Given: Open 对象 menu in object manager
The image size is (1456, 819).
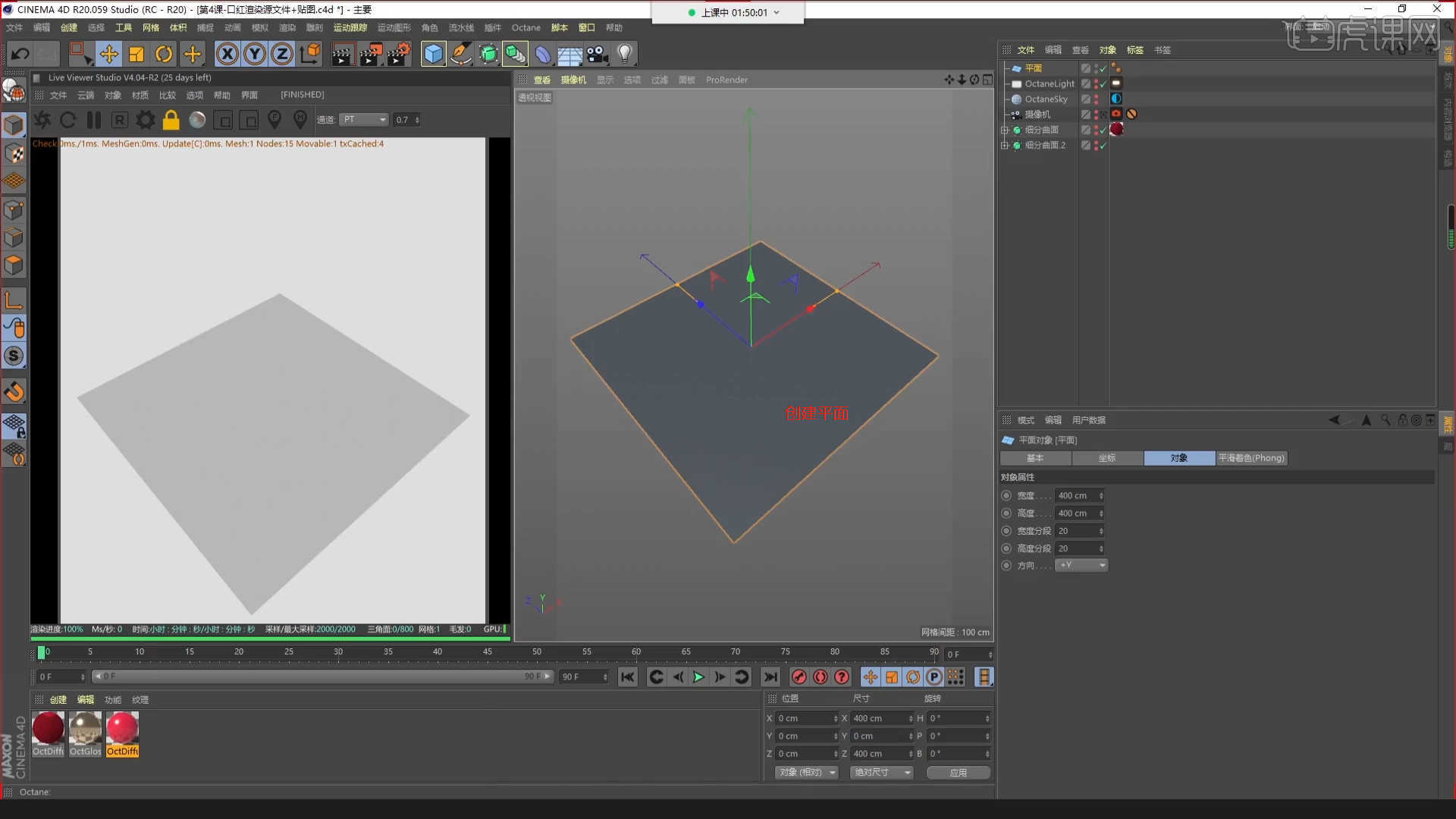Looking at the screenshot, I should pos(1108,50).
